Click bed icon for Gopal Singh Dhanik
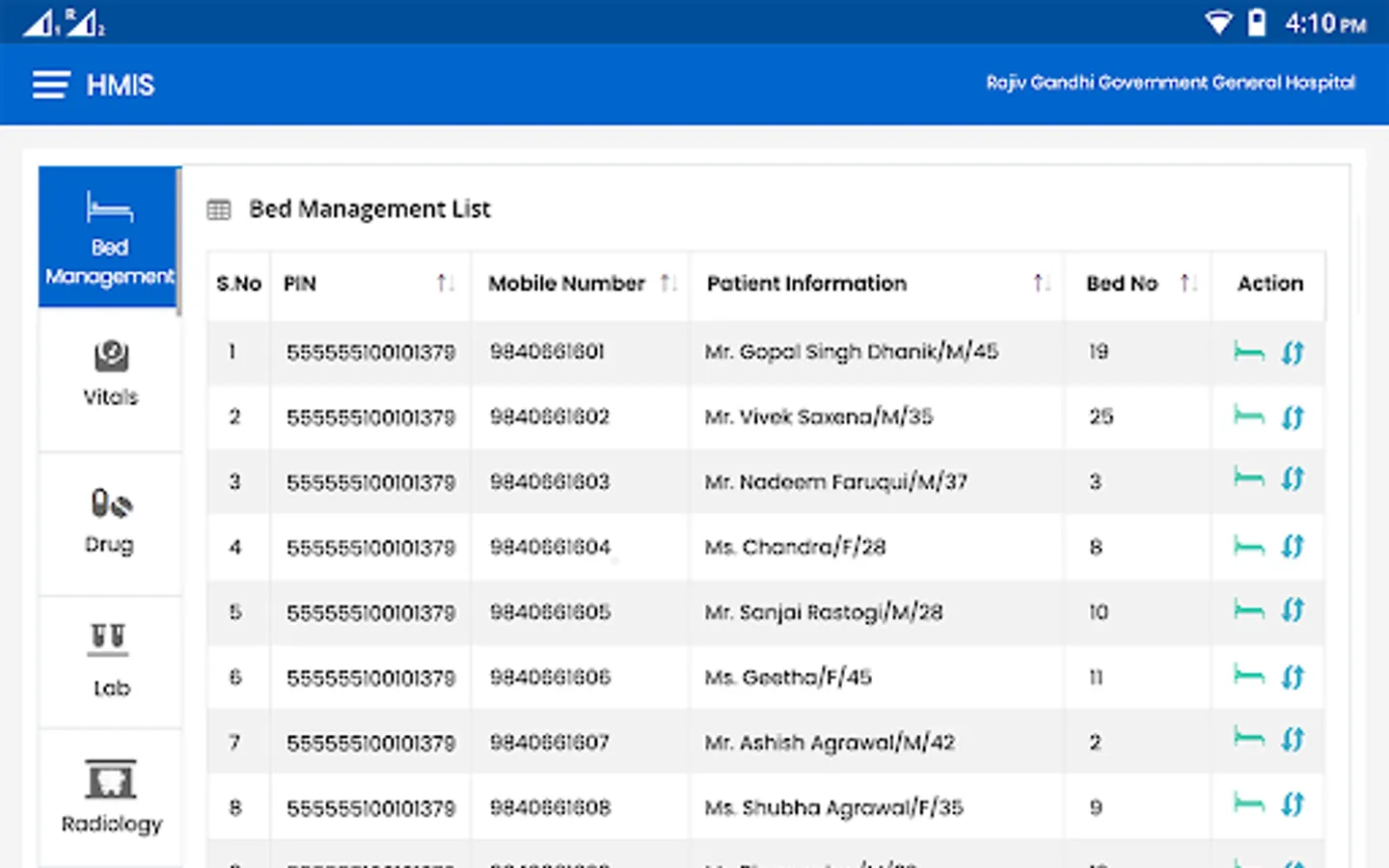The width and height of the screenshot is (1389, 868). tap(1248, 352)
